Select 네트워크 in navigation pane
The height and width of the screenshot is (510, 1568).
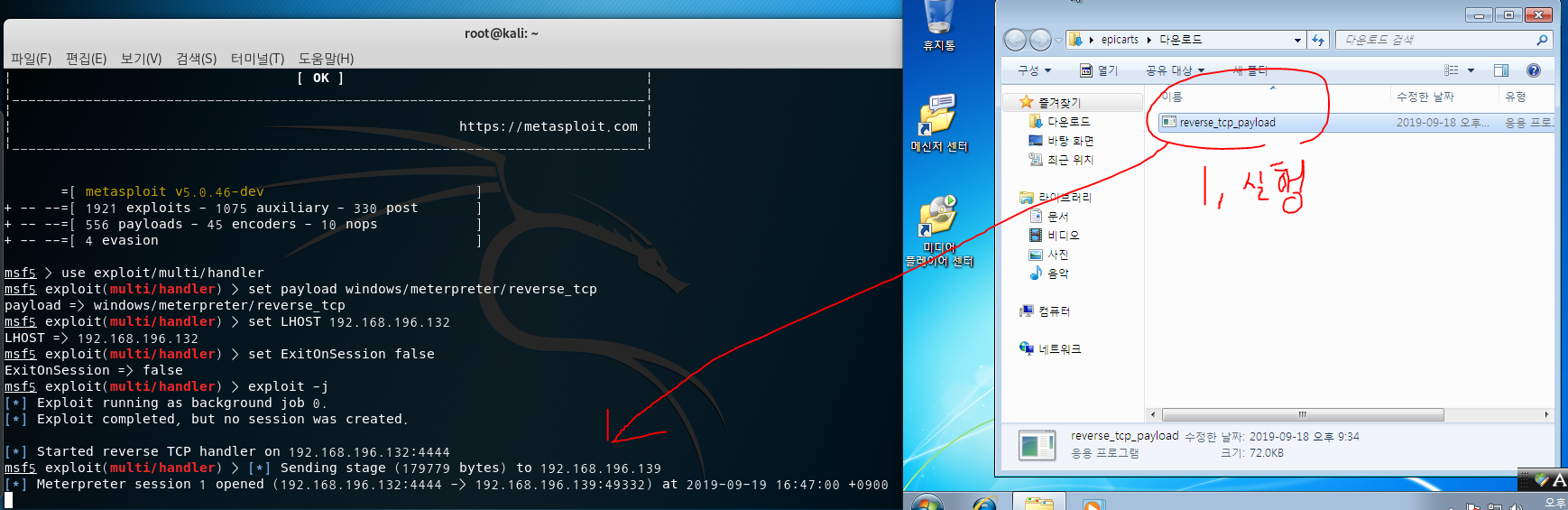click(1059, 349)
